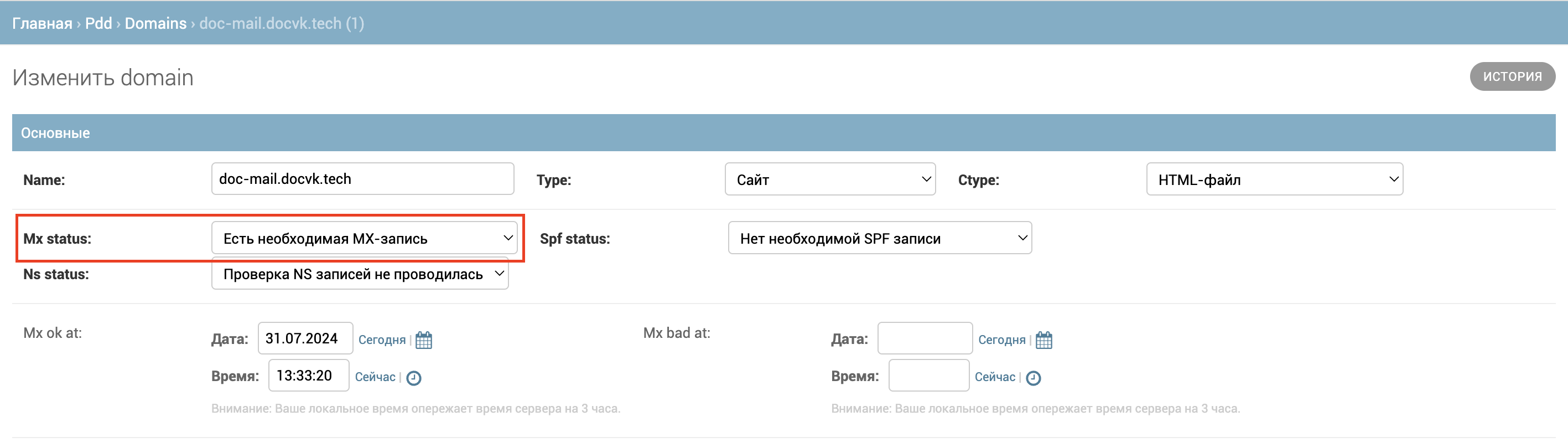Open clock picker for Mx ok at time
The image size is (1568, 442).
414,378
